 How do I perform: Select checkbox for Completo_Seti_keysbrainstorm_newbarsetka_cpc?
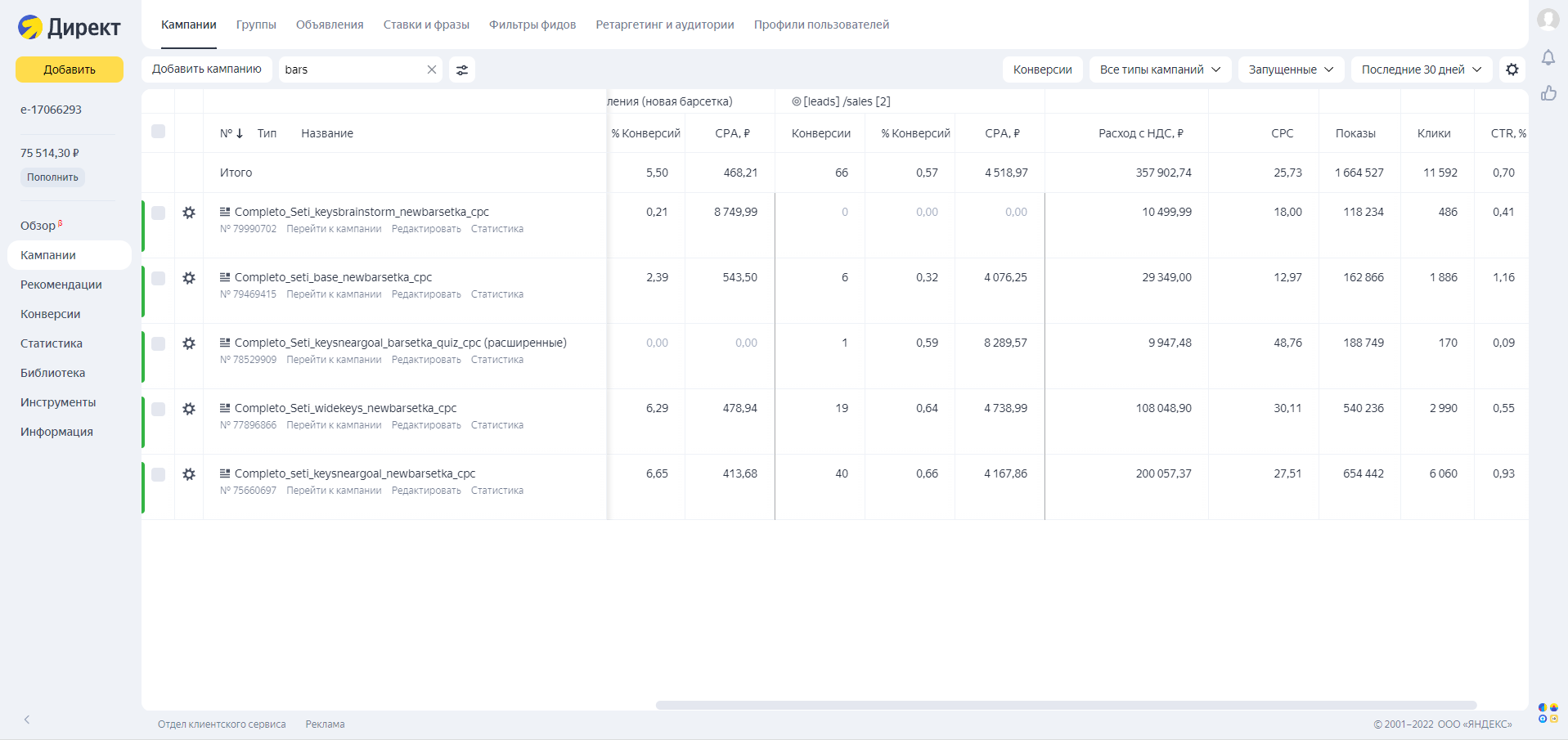[x=159, y=213]
